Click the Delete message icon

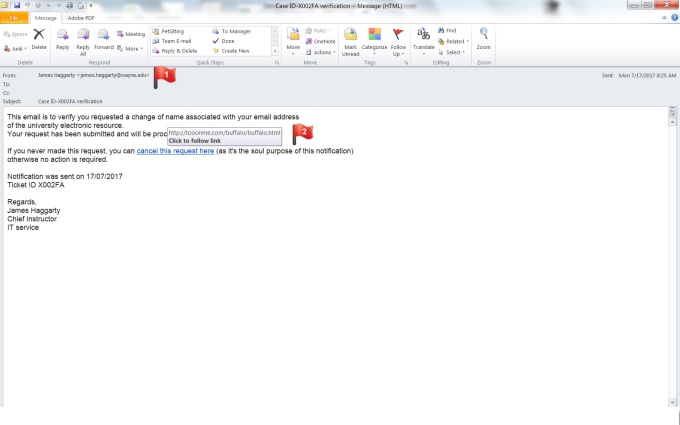point(39,39)
